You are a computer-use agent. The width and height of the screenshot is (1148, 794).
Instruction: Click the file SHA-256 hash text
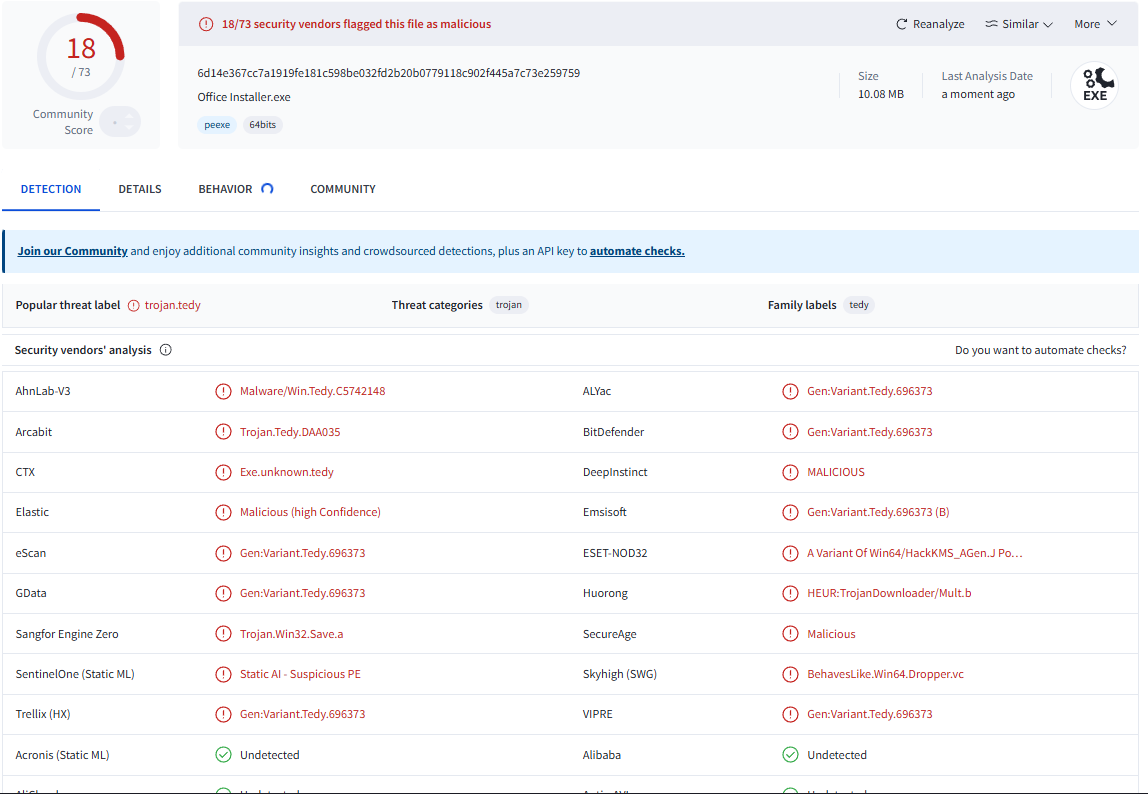click(389, 73)
